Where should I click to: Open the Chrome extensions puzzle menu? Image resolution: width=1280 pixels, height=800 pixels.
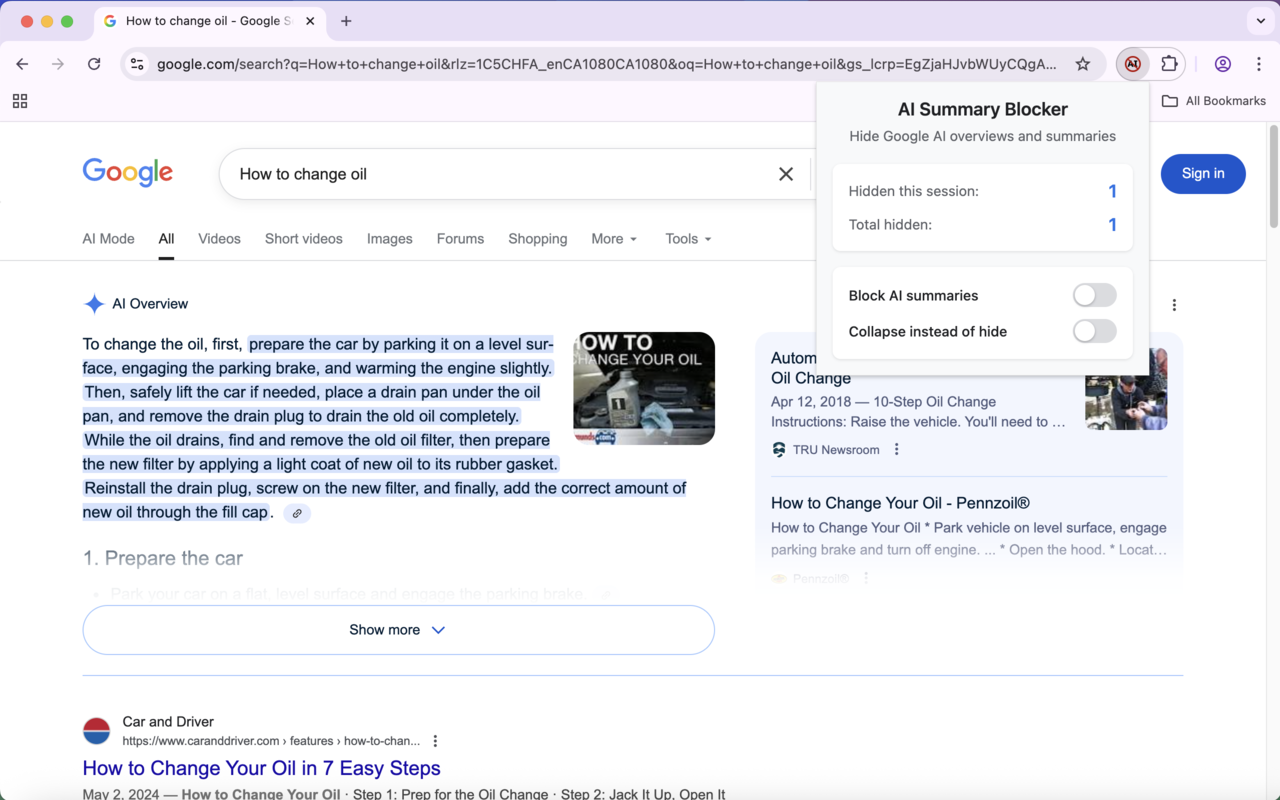click(1168, 63)
